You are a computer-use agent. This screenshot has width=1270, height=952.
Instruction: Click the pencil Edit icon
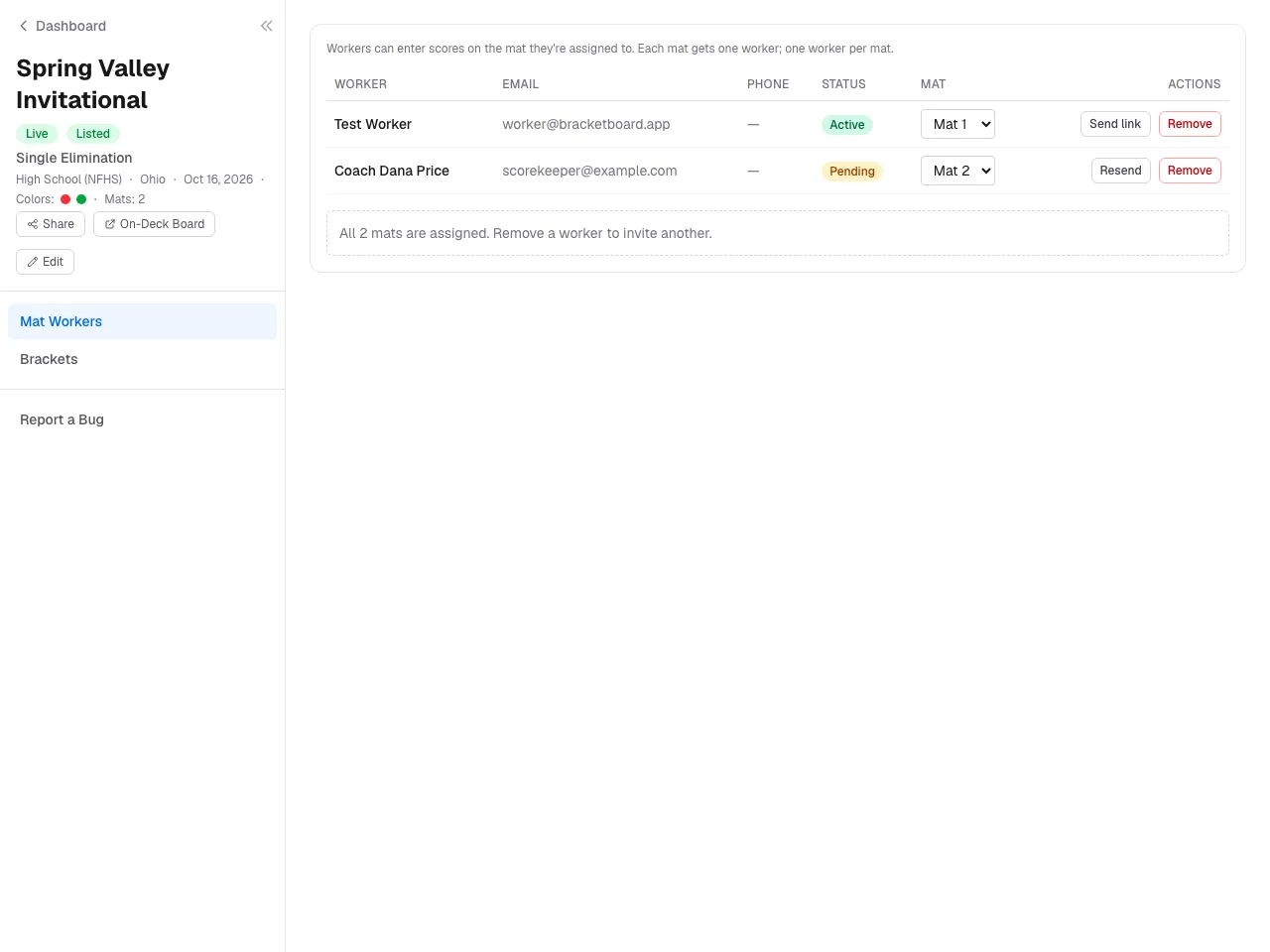pos(33,262)
